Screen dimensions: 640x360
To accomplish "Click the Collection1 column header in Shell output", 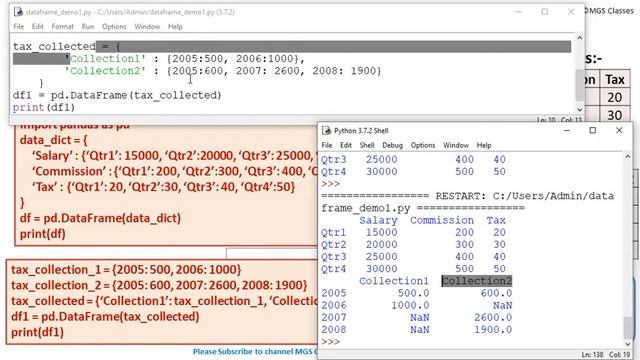I will (x=394, y=281).
